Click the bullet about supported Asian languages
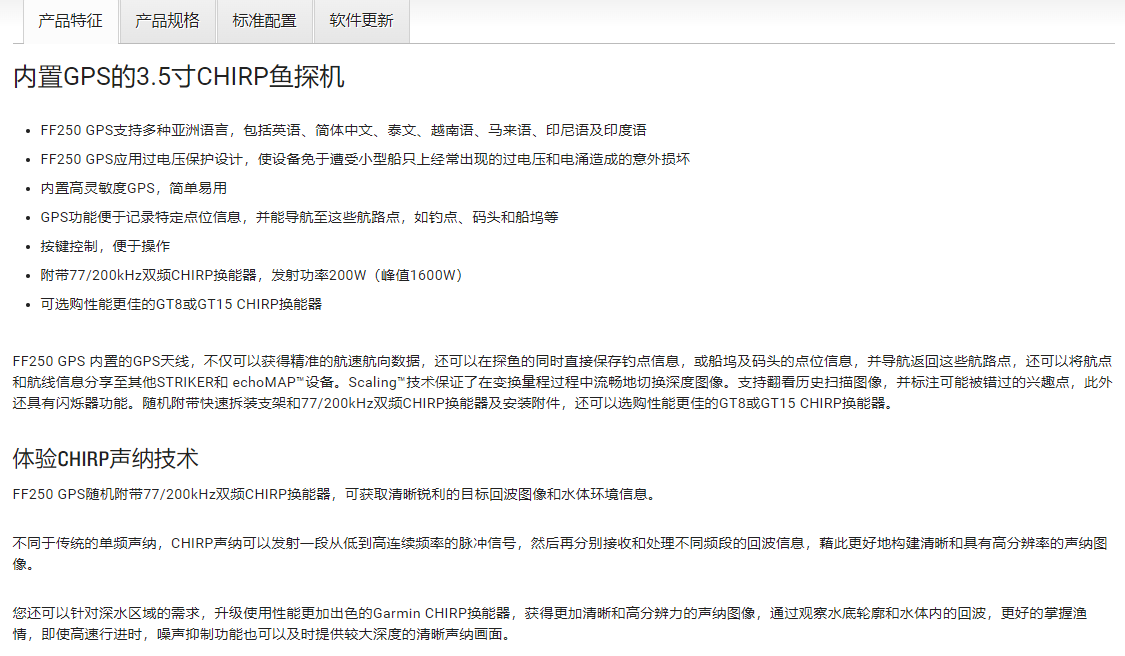1125x656 pixels. click(x=343, y=130)
